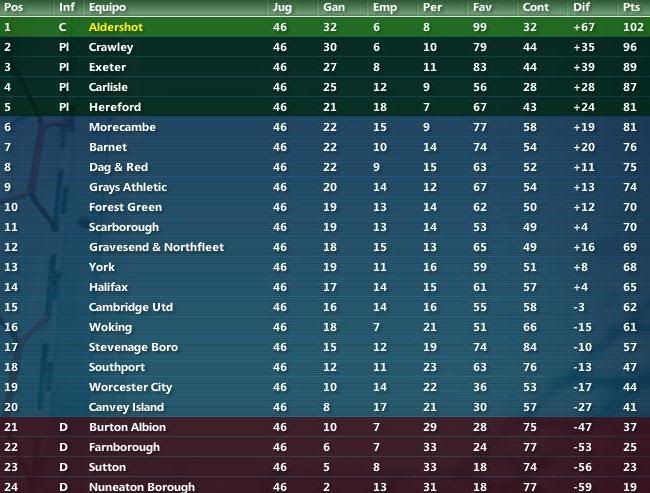This screenshot has height=493, width=650.
Task: Click the Gan column header
Action: [334, 7]
